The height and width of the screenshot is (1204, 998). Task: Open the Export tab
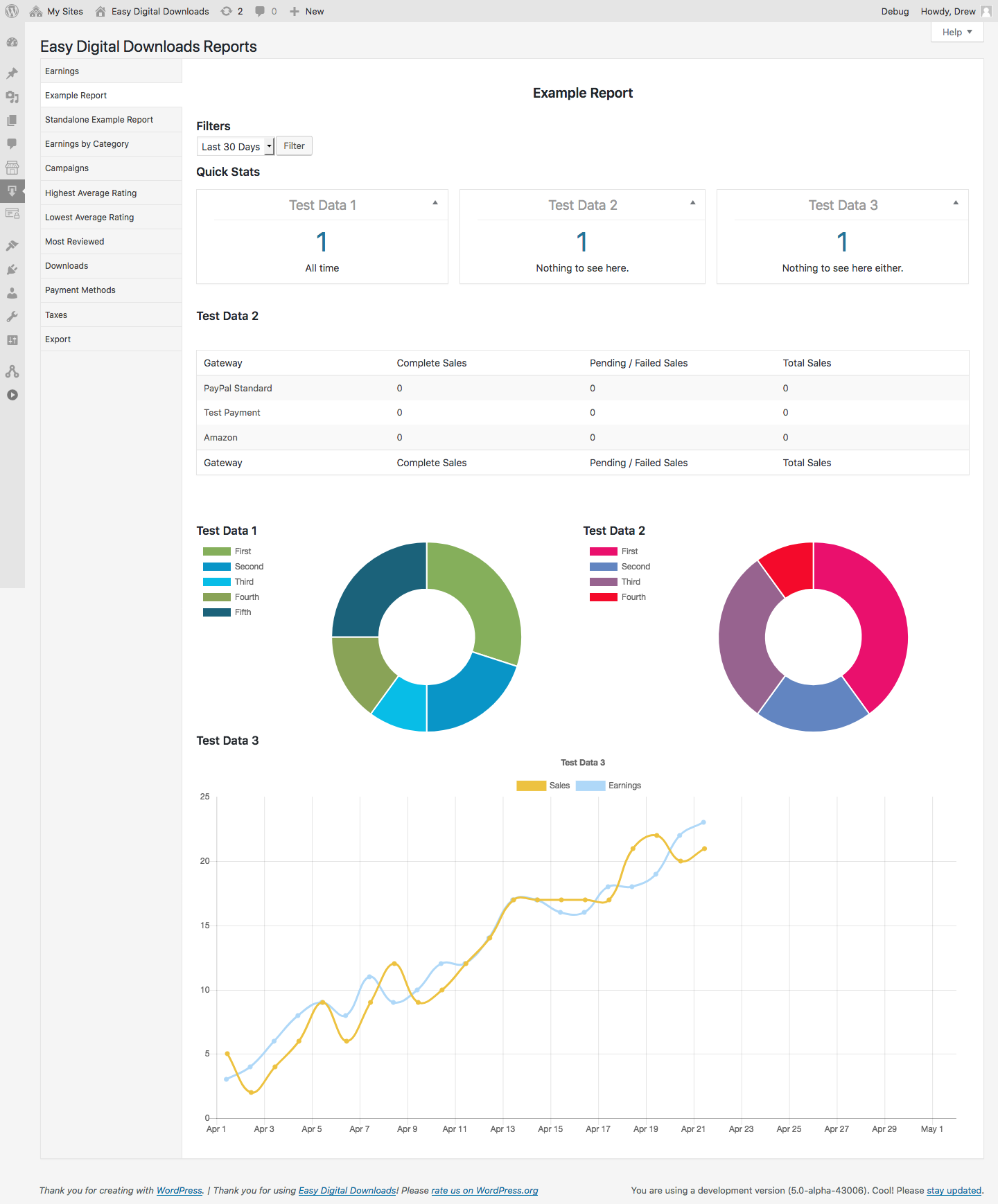(x=111, y=339)
